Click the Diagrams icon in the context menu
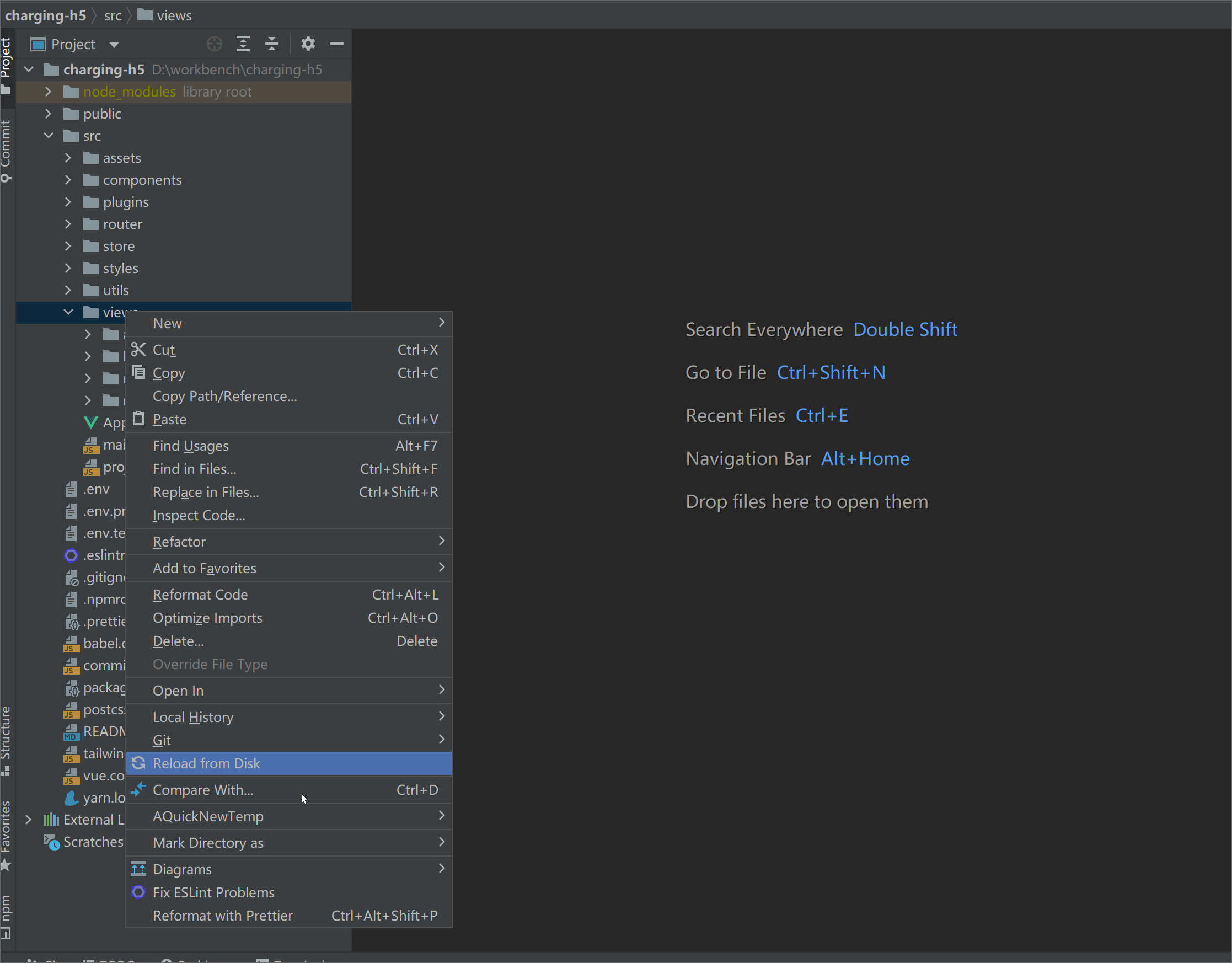Viewport: 1232px width, 963px height. click(139, 869)
